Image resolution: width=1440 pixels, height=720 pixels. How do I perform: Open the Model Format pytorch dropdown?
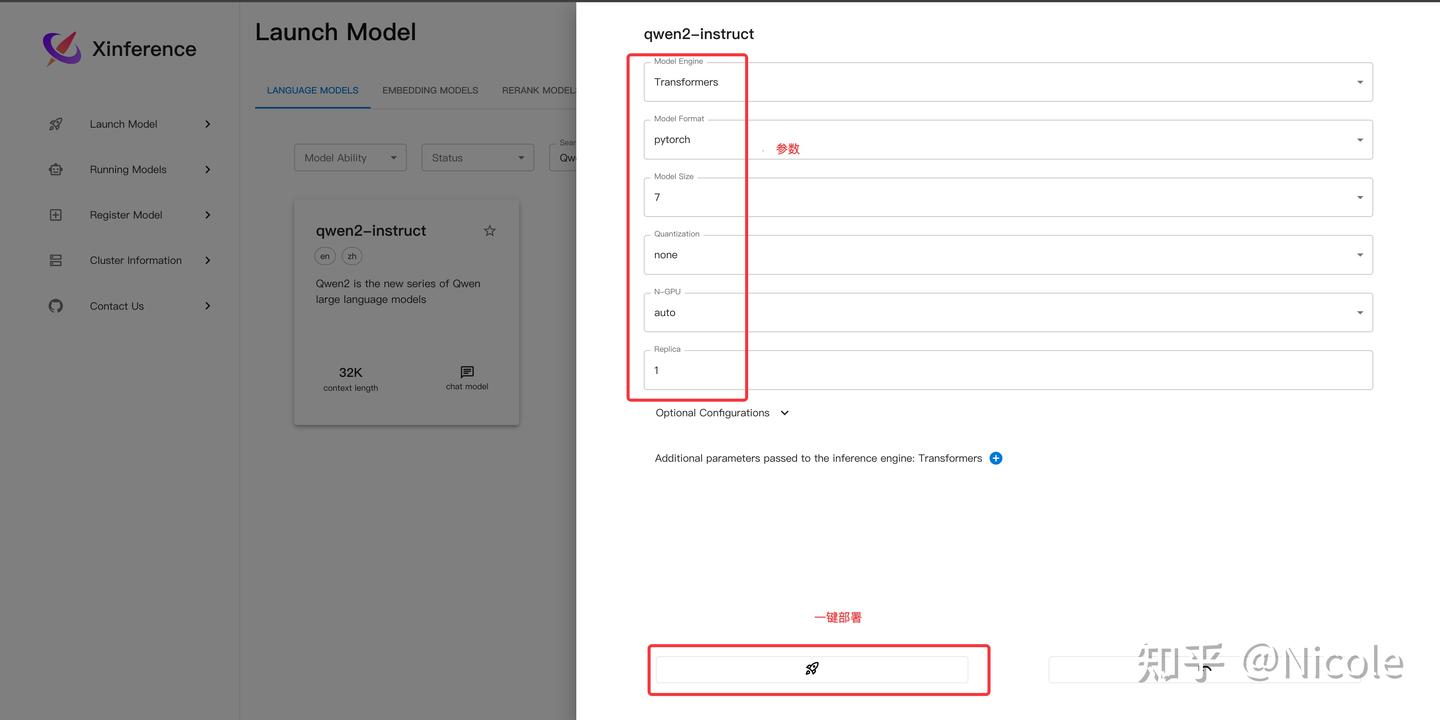tap(1008, 140)
